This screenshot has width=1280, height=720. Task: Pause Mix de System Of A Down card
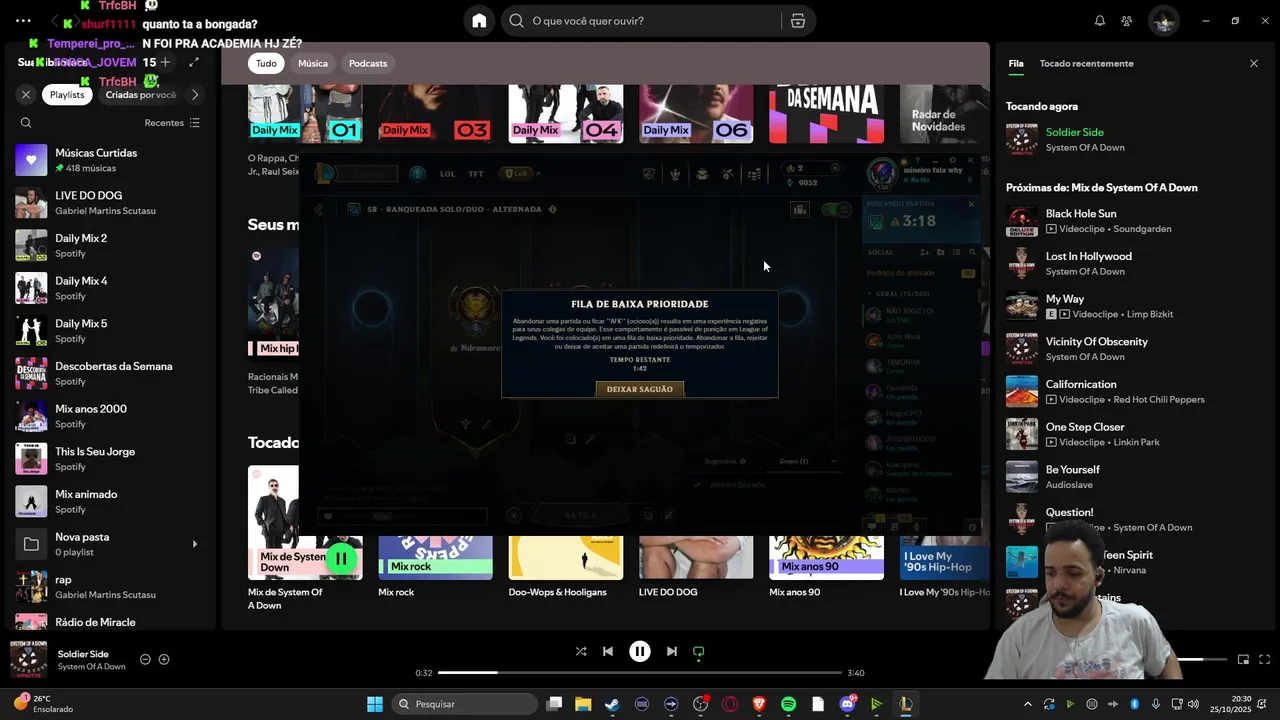tap(341, 559)
